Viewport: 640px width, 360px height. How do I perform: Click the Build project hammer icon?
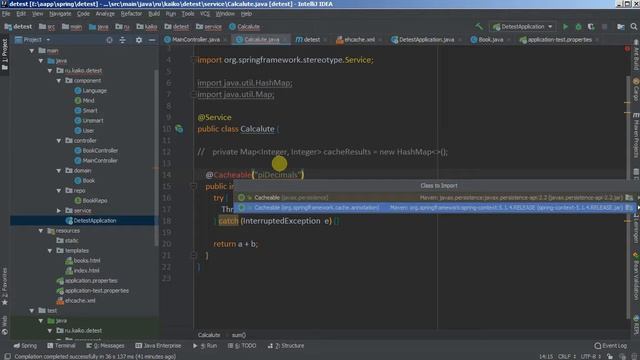point(479,27)
